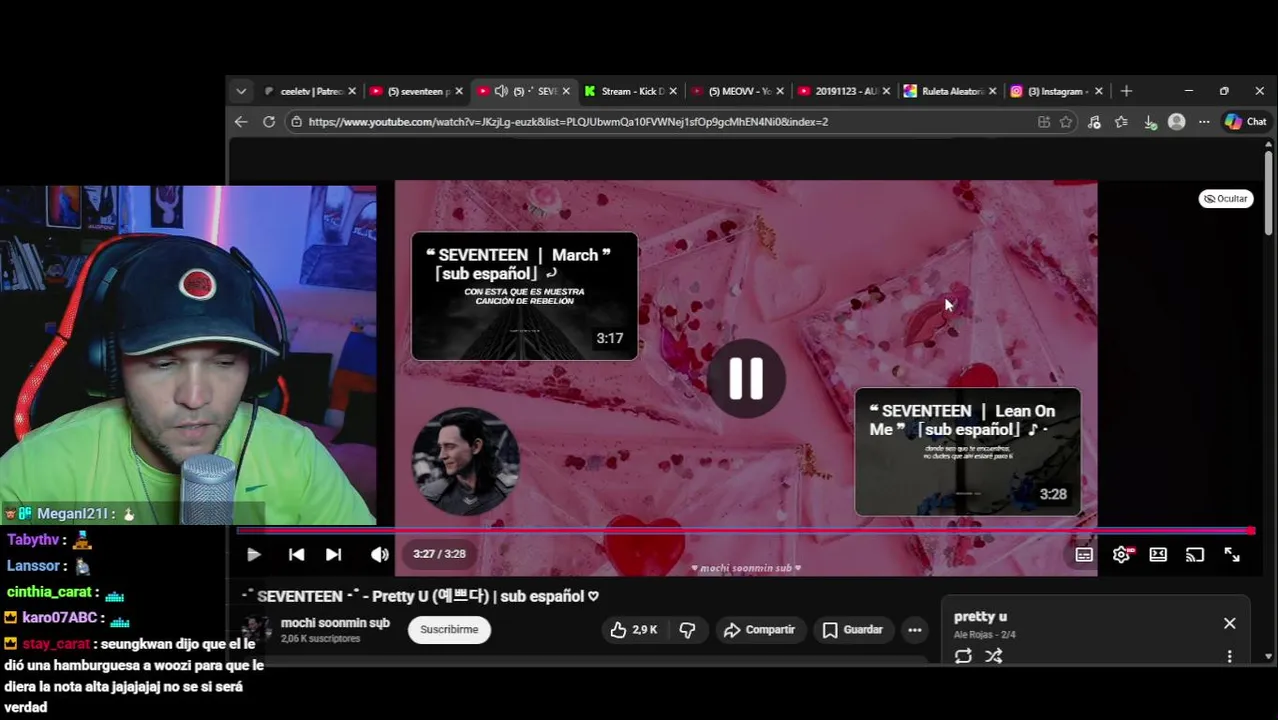The width and height of the screenshot is (1278, 720).
Task: Cast the video to a device
Action: tap(1195, 554)
